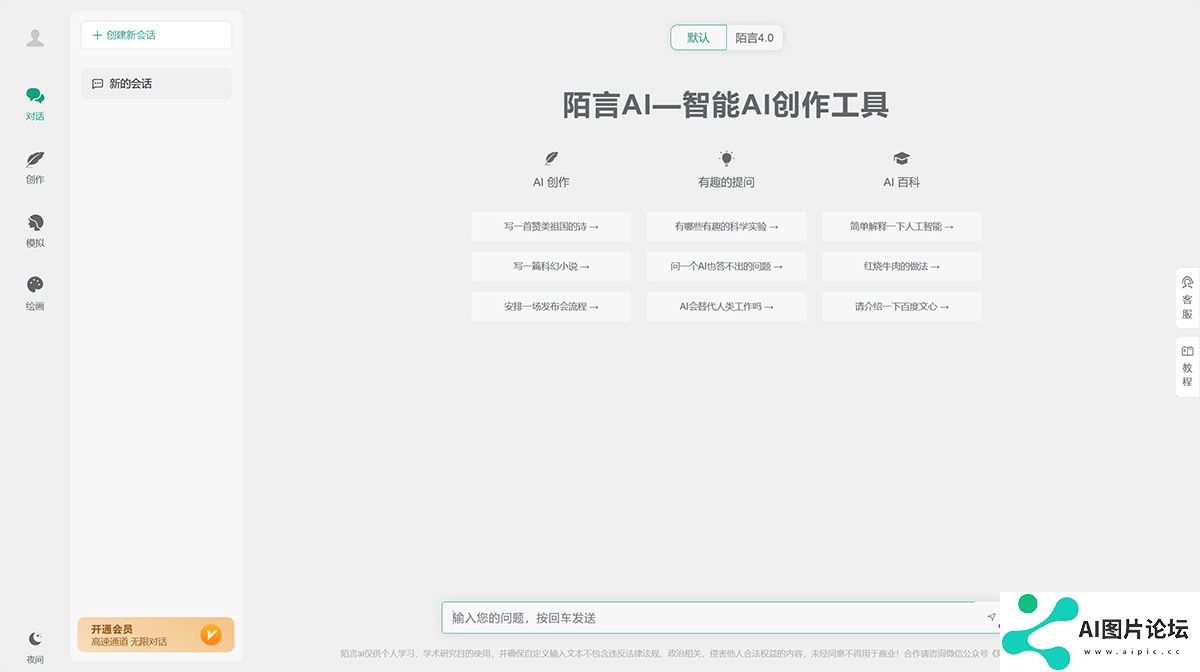Click the 有趣的提问 lightbulb icon
1200x672 pixels.
[x=727, y=158]
